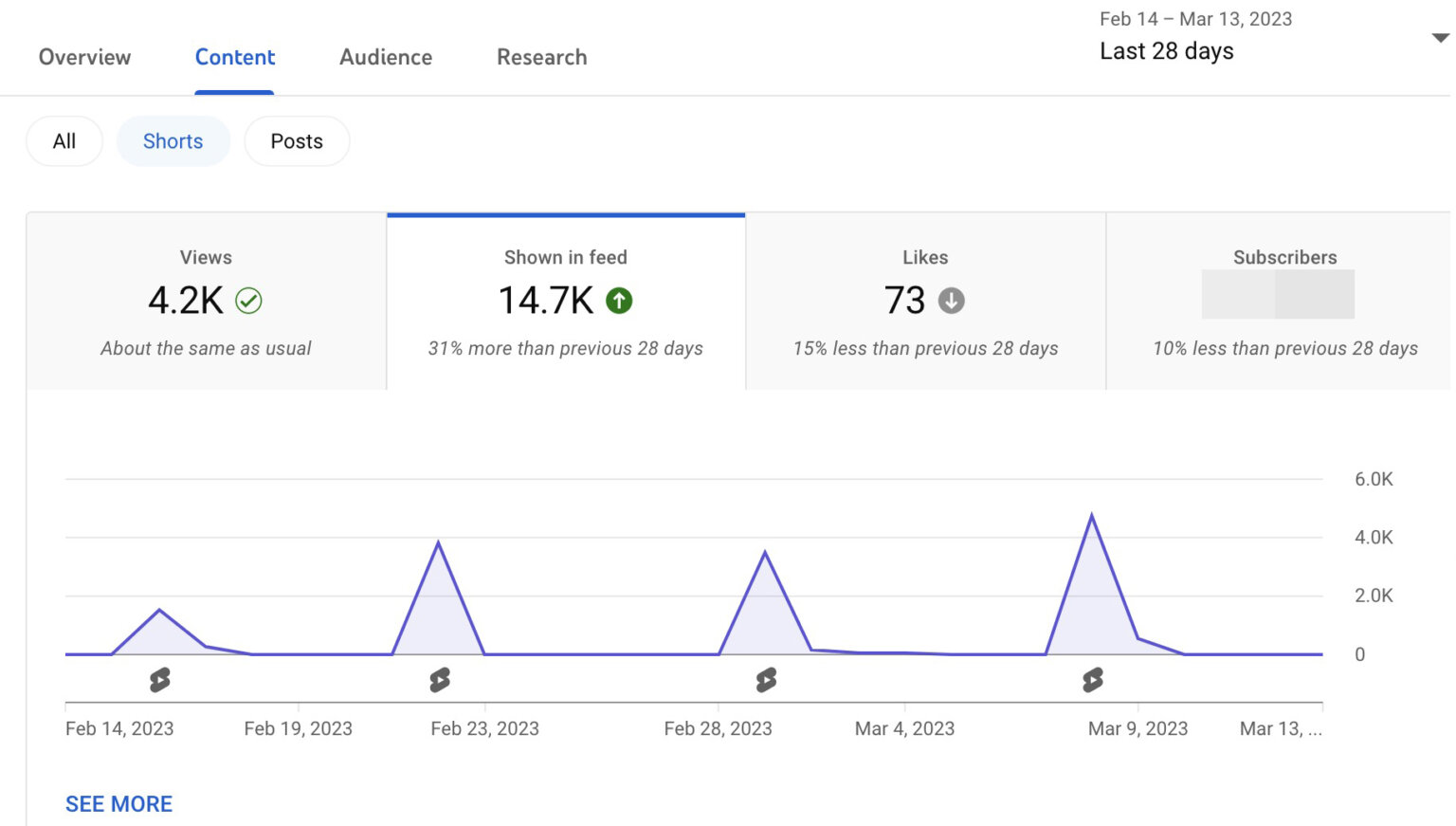Screen dimensions: 1456x826
Task: Click the Shorts icon under the Feb 14 peak
Action: point(161,679)
